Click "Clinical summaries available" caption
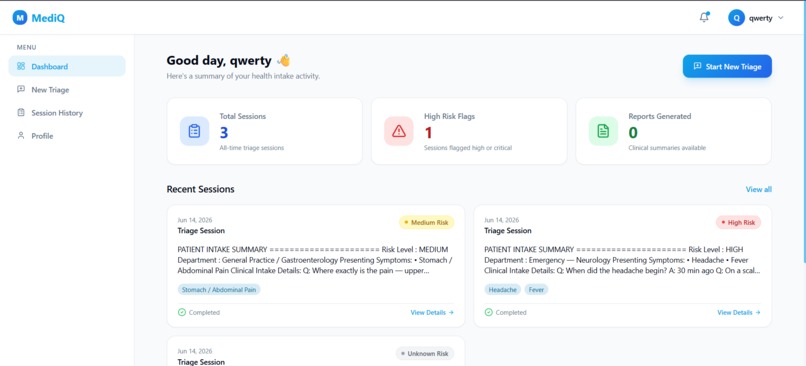 (x=667, y=148)
